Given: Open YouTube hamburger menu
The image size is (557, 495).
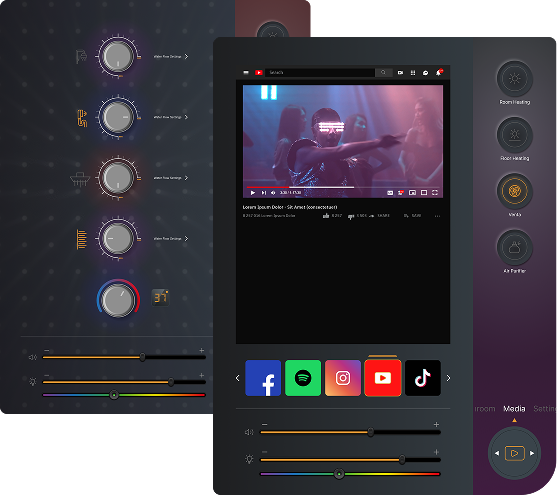Looking at the screenshot, I should [246, 72].
